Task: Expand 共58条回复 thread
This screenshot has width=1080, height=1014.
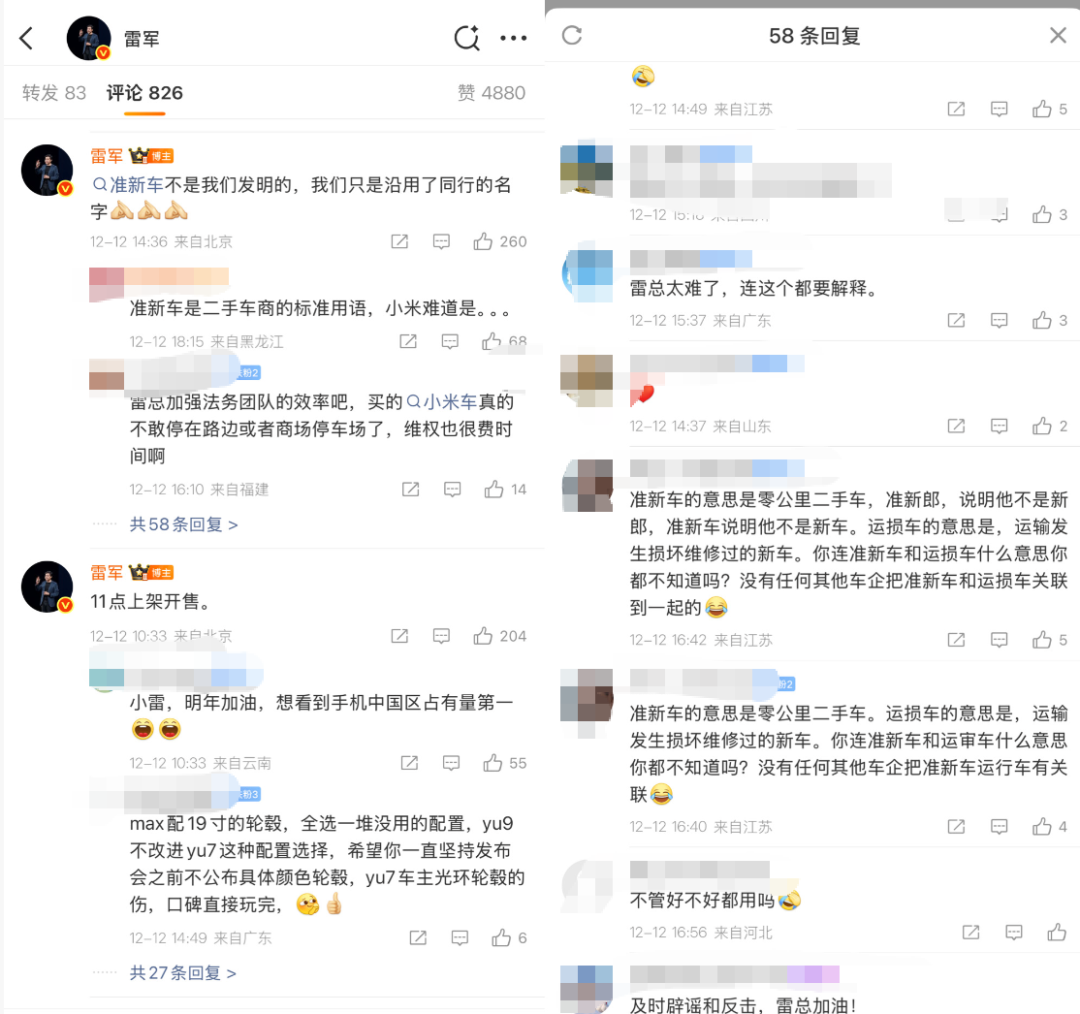Action: coord(184,525)
